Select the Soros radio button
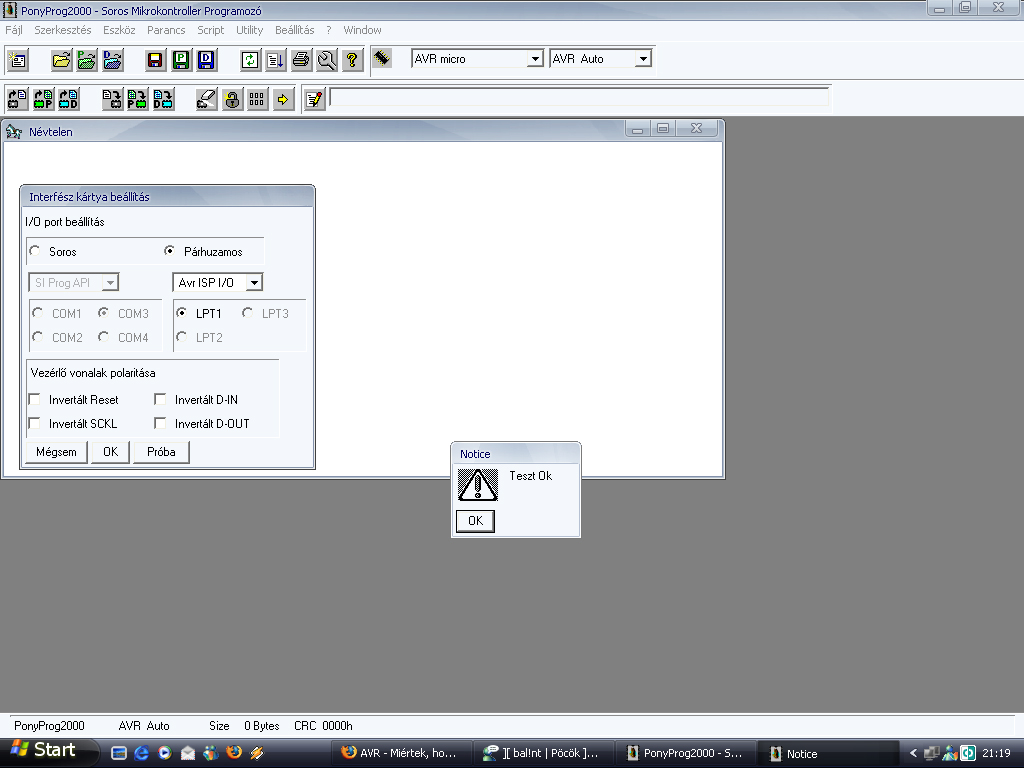1024x768 pixels. click(35, 251)
